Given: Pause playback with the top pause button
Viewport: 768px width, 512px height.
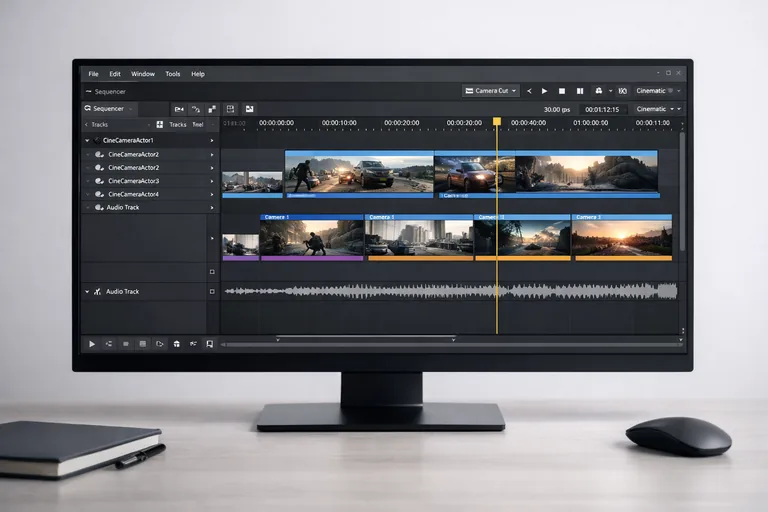Looking at the screenshot, I should coord(580,91).
